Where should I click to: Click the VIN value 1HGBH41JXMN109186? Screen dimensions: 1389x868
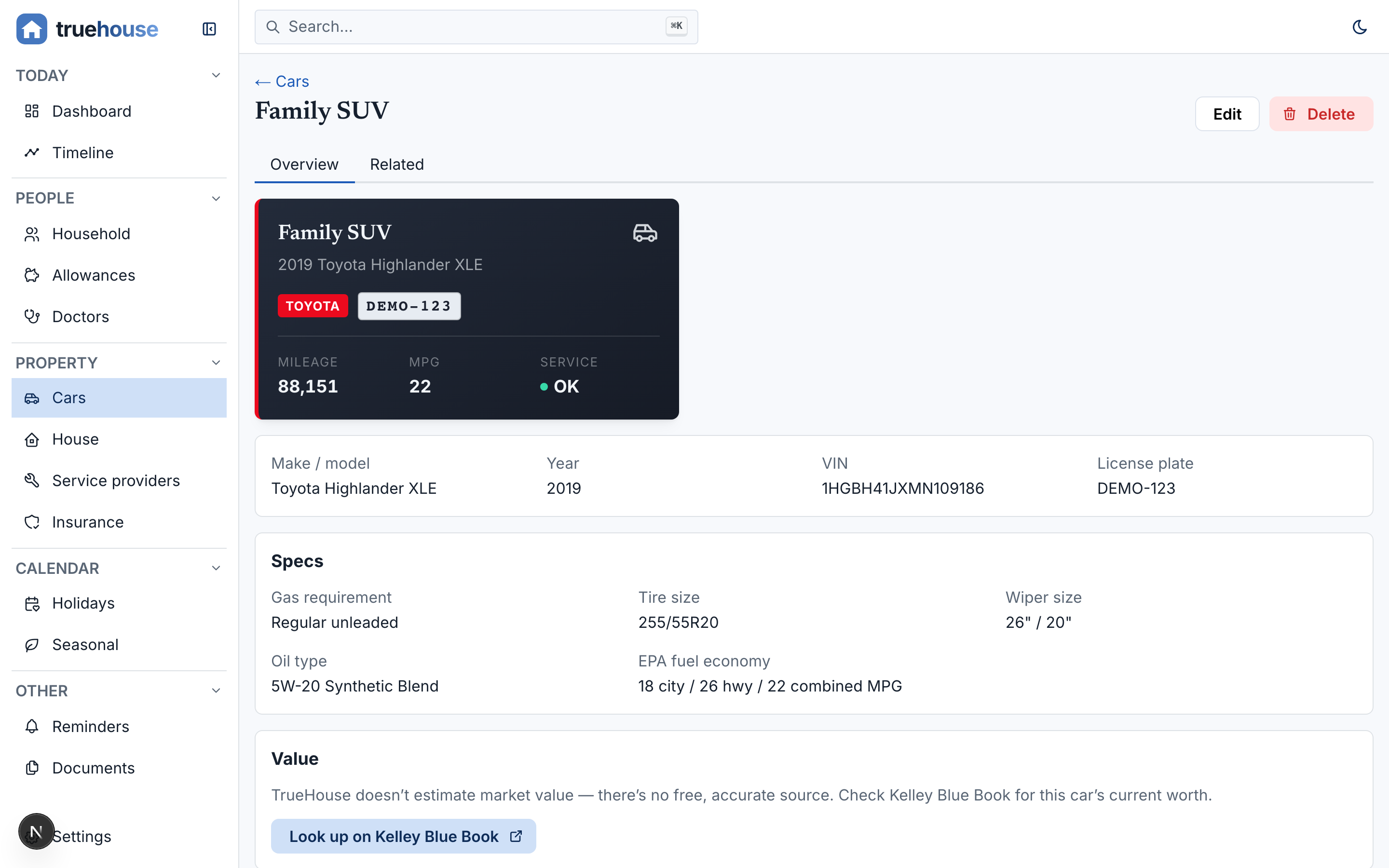(x=902, y=488)
